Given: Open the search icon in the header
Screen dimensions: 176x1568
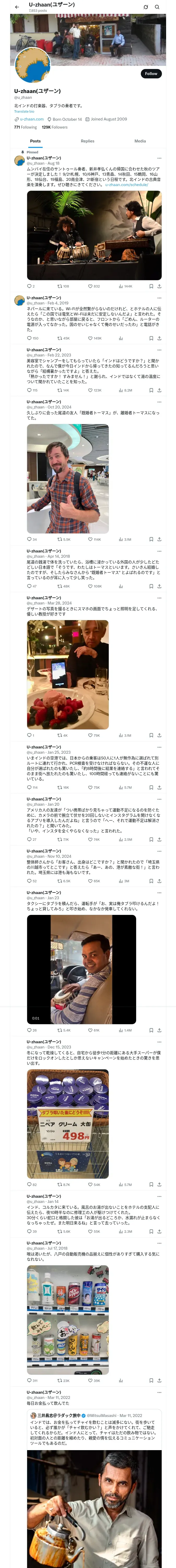Looking at the screenshot, I should 157,7.
